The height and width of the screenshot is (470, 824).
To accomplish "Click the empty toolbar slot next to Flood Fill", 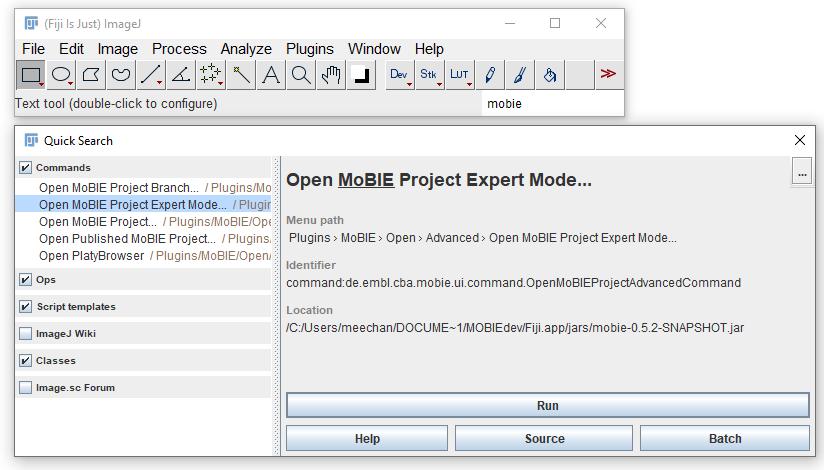I will pos(580,75).
